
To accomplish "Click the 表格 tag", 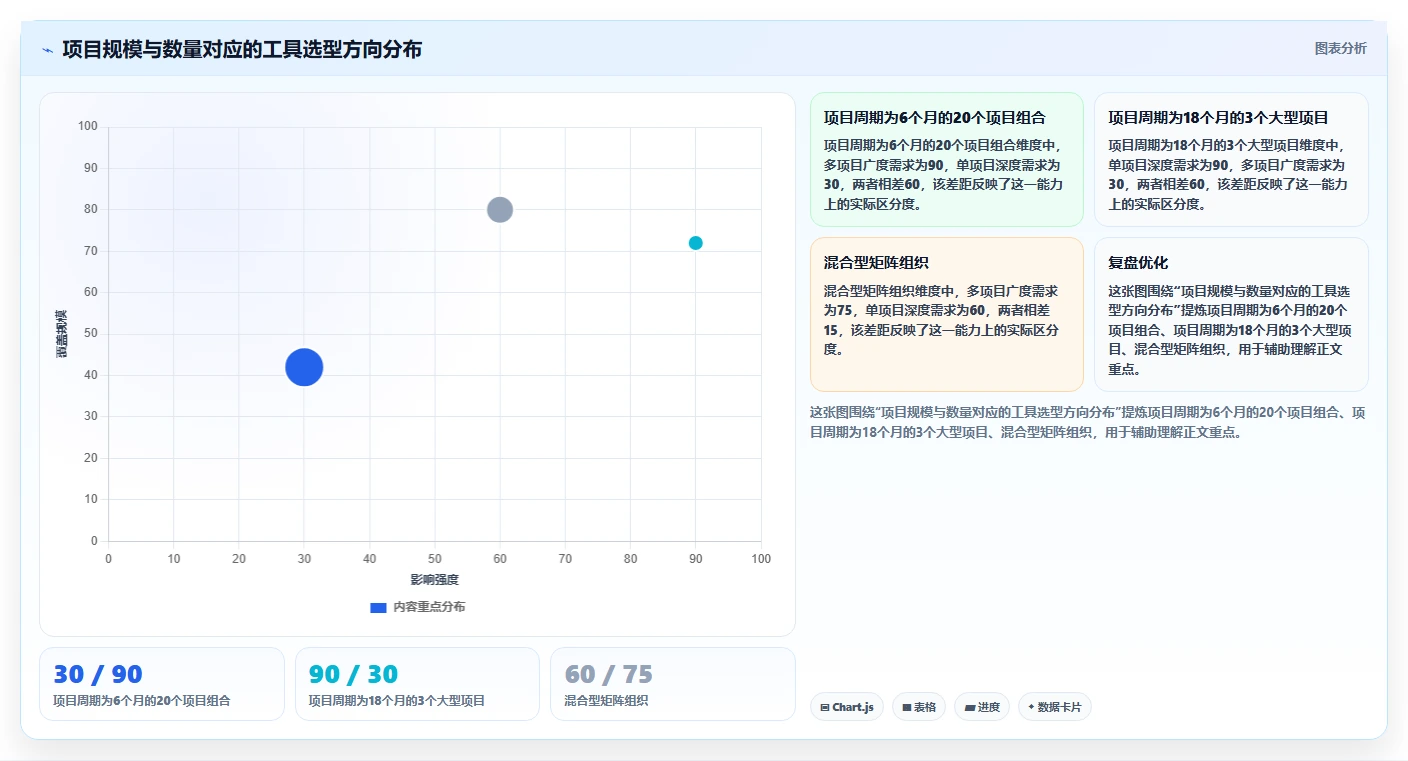I will pyautogui.click(x=919, y=707).
